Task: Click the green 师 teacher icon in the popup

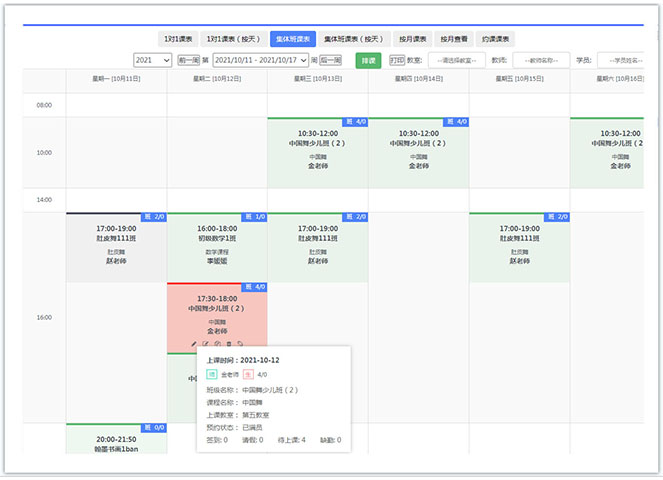Action: [212, 374]
